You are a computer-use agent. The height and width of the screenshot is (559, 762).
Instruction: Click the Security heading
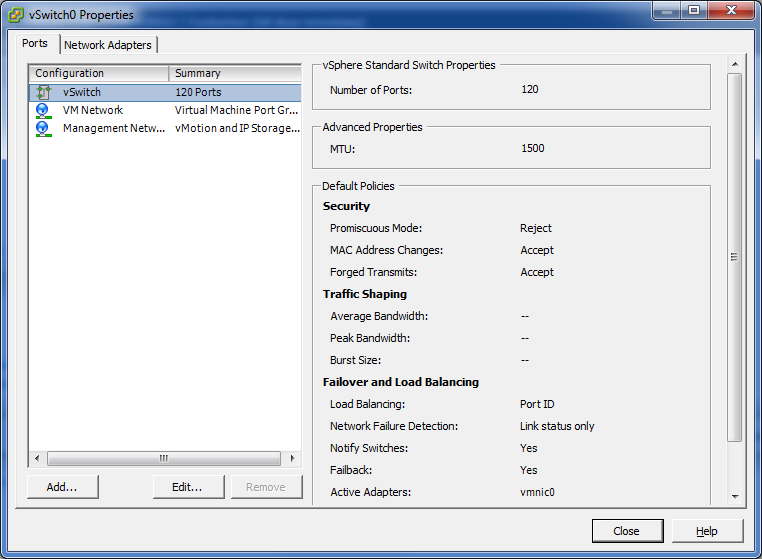[346, 206]
